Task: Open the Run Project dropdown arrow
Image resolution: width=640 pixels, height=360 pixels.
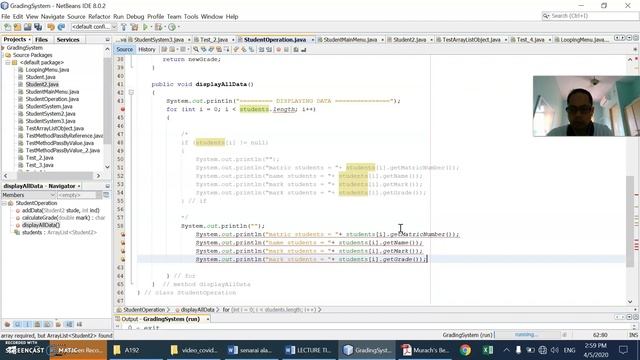Action: (x=151, y=27)
